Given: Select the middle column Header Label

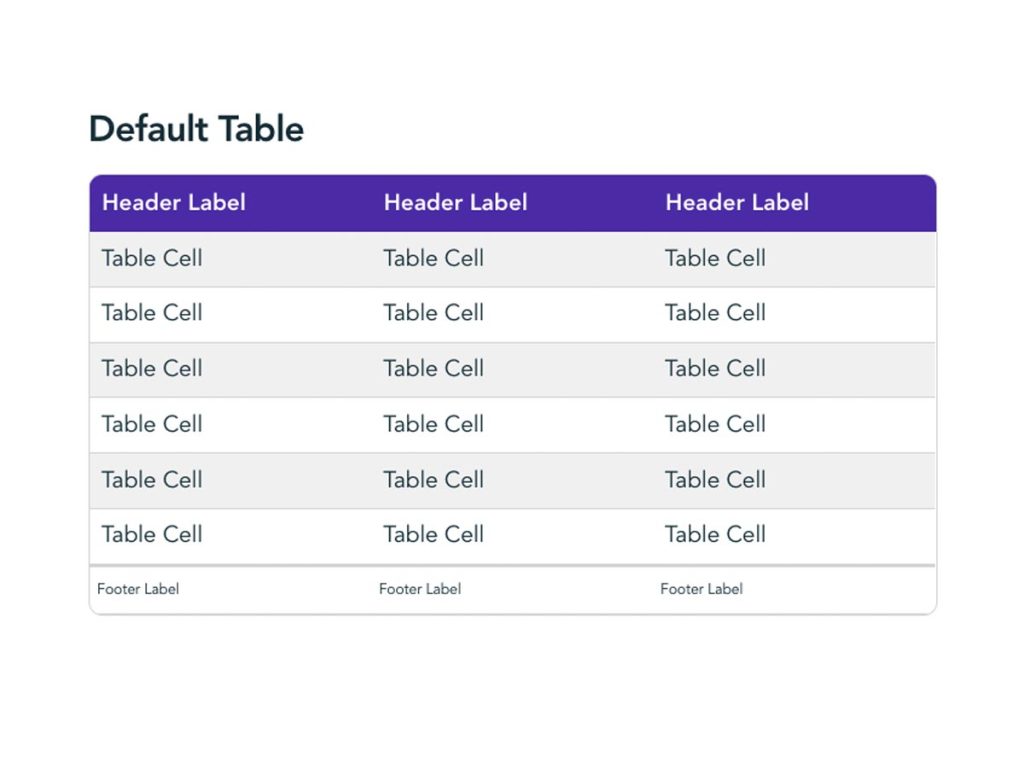Looking at the screenshot, I should point(455,202).
